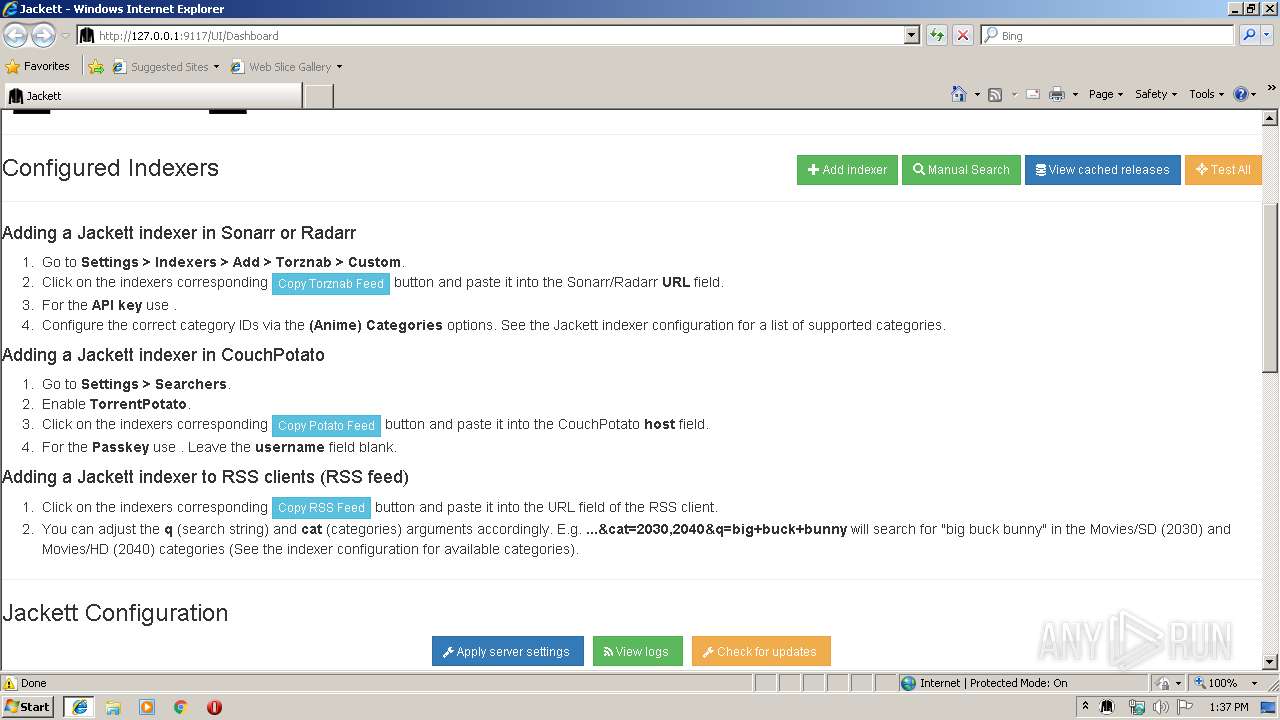Click the Jackett Configuration heading

(115, 613)
